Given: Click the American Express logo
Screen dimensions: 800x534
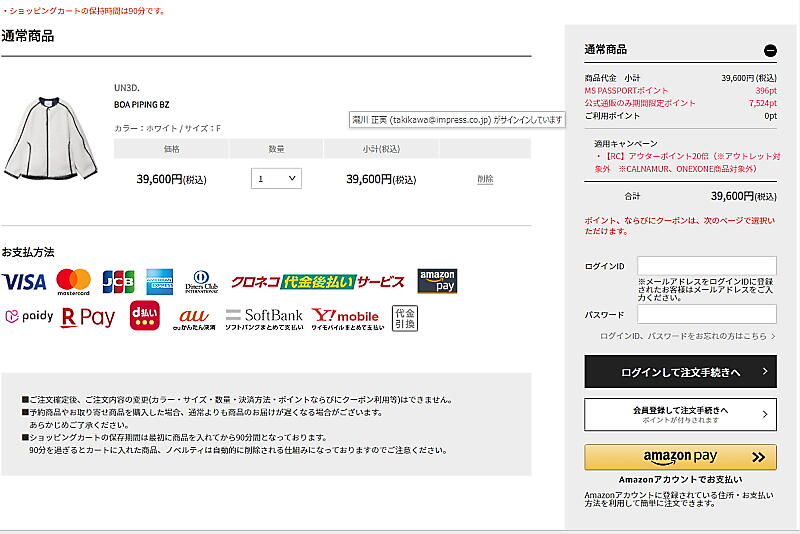Looking at the screenshot, I should pos(159,282).
